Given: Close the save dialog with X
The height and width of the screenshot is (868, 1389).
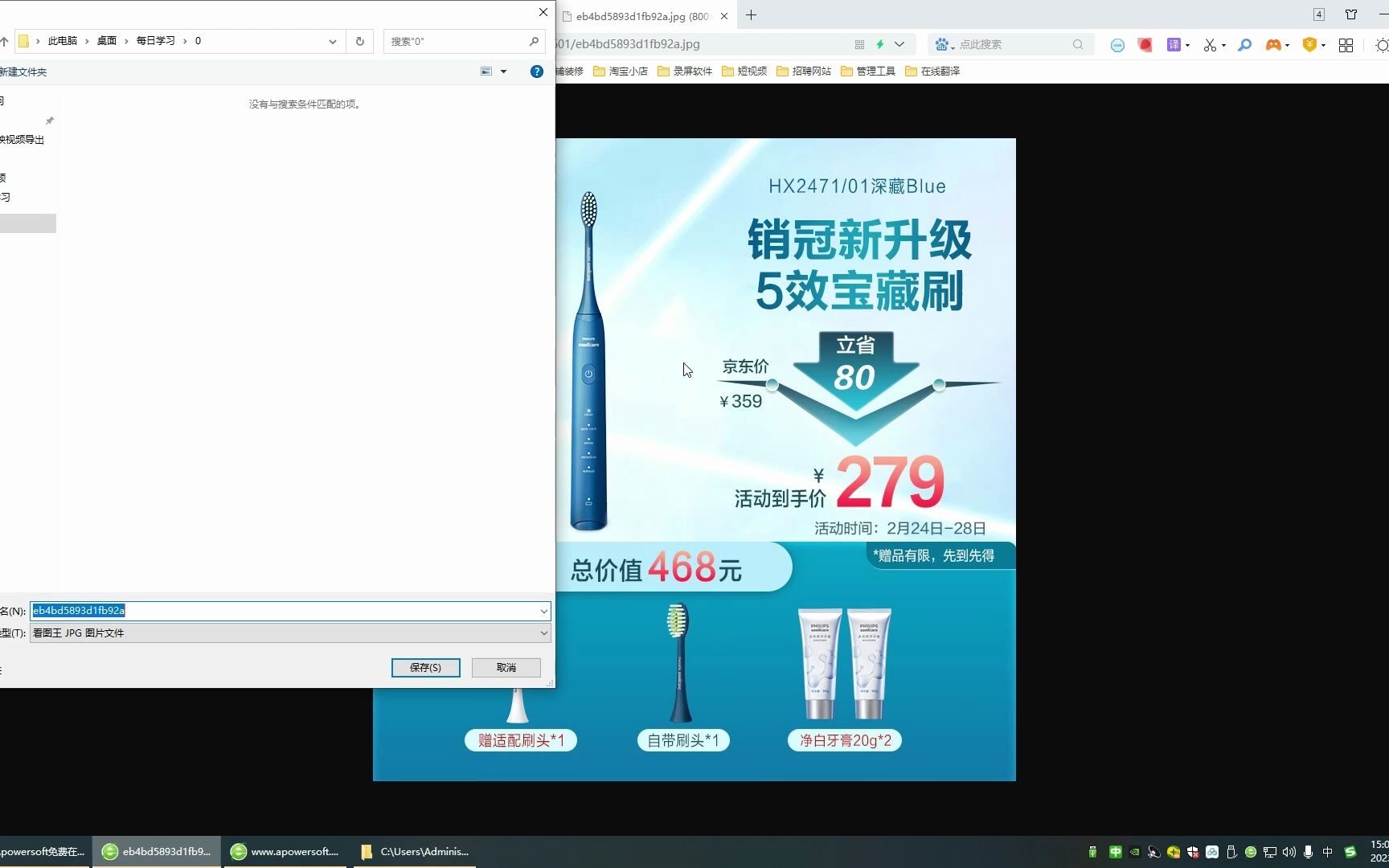Looking at the screenshot, I should tap(543, 12).
